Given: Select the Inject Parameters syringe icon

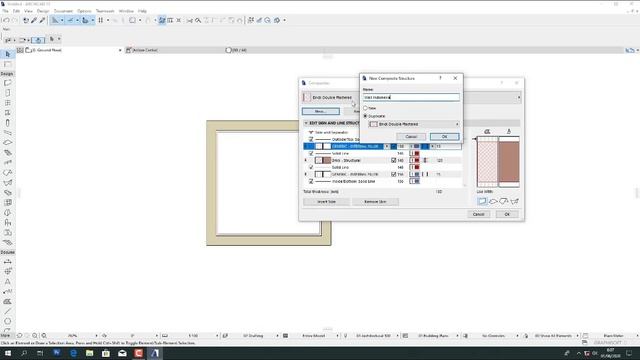Looking at the screenshot, I should 42,20.
